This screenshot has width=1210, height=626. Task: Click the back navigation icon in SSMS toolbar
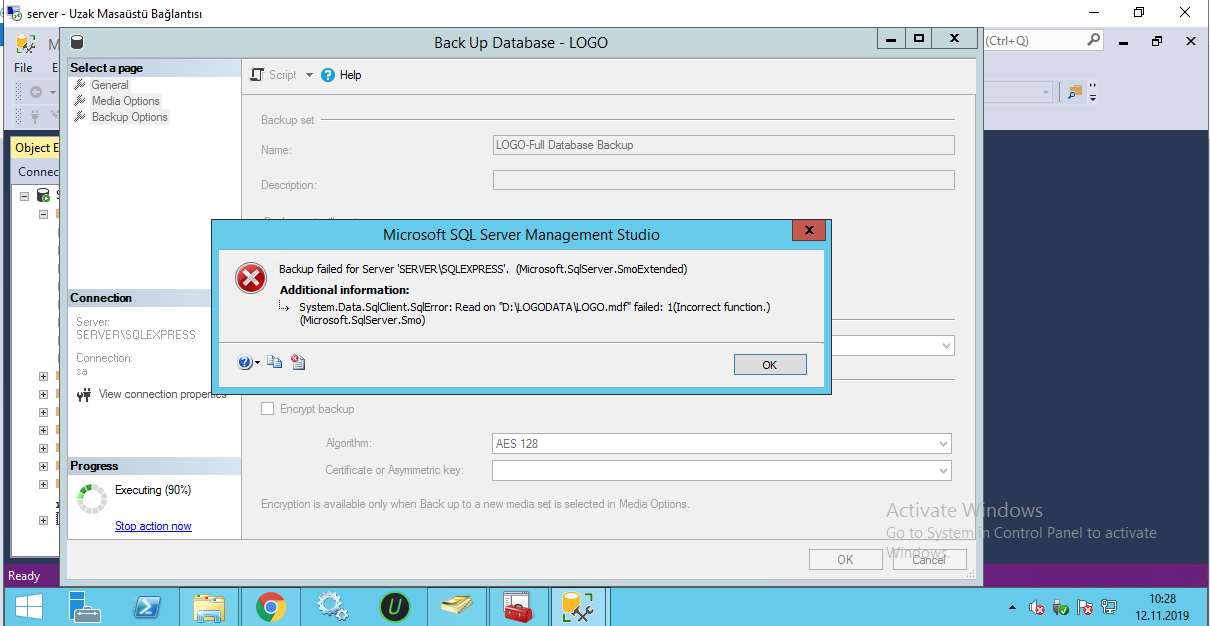(x=36, y=92)
